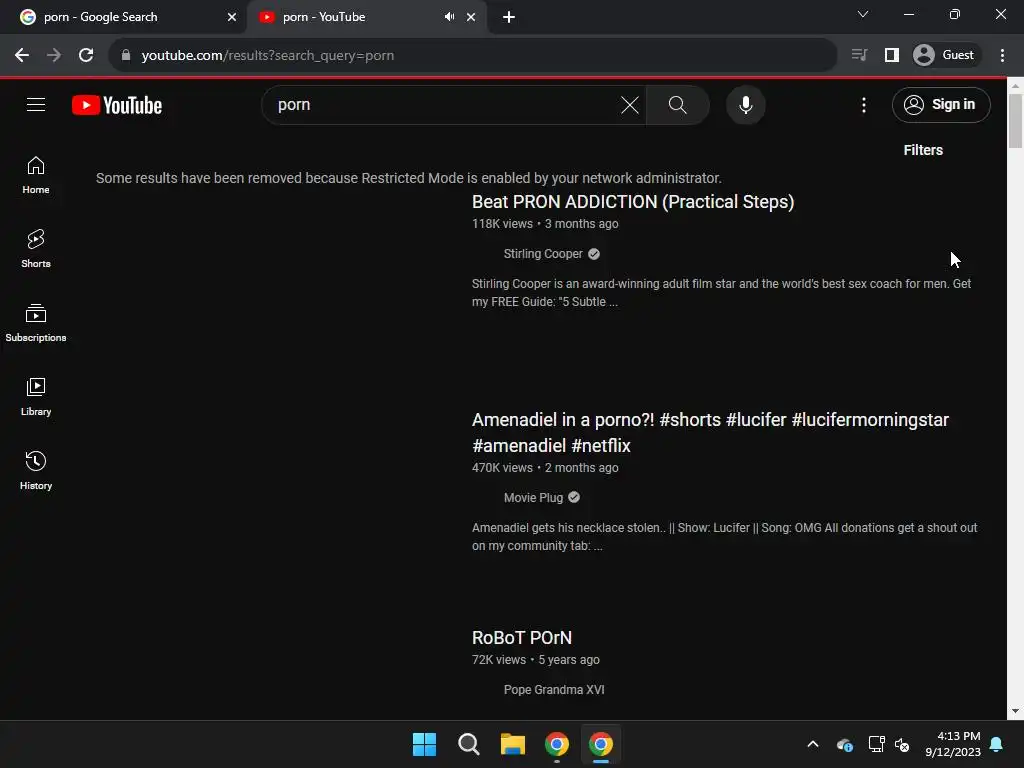1024x768 pixels.
Task: Open Library in the sidebar
Action: point(36,396)
